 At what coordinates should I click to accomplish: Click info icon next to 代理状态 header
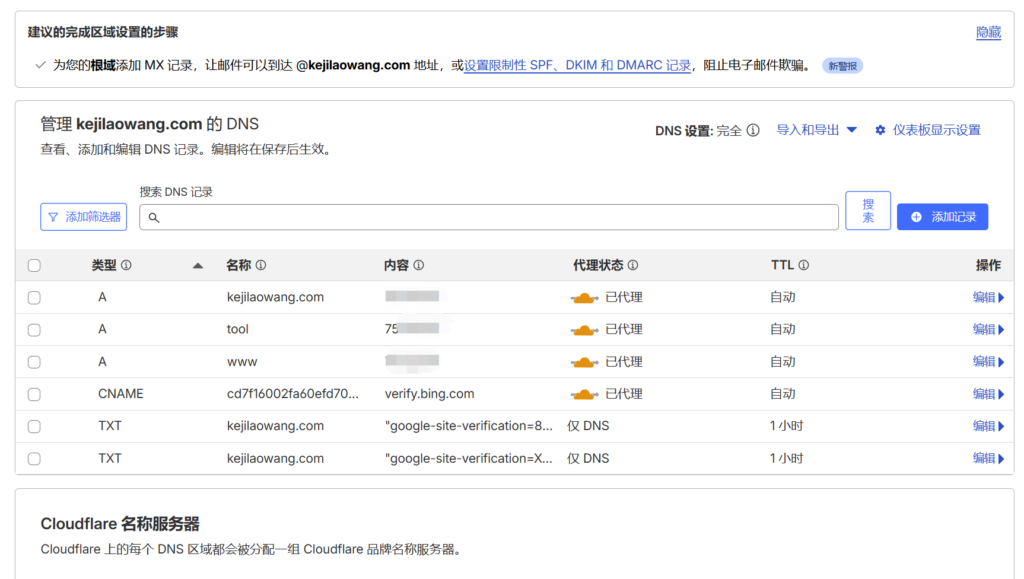pos(633,265)
